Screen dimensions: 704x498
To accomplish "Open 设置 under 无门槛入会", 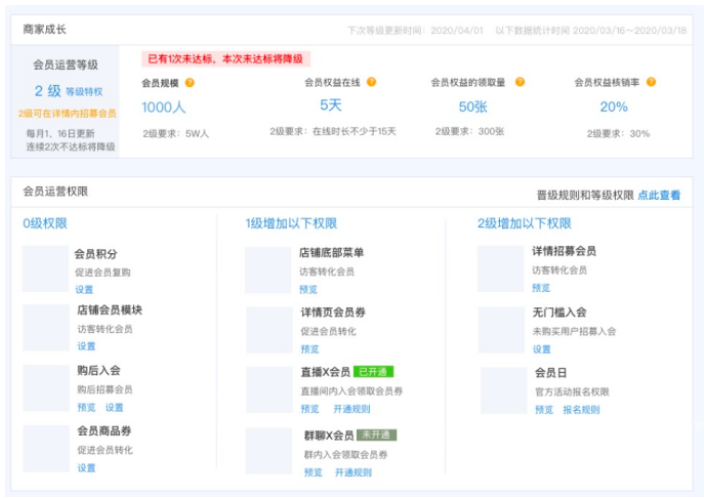I will click(x=541, y=349).
